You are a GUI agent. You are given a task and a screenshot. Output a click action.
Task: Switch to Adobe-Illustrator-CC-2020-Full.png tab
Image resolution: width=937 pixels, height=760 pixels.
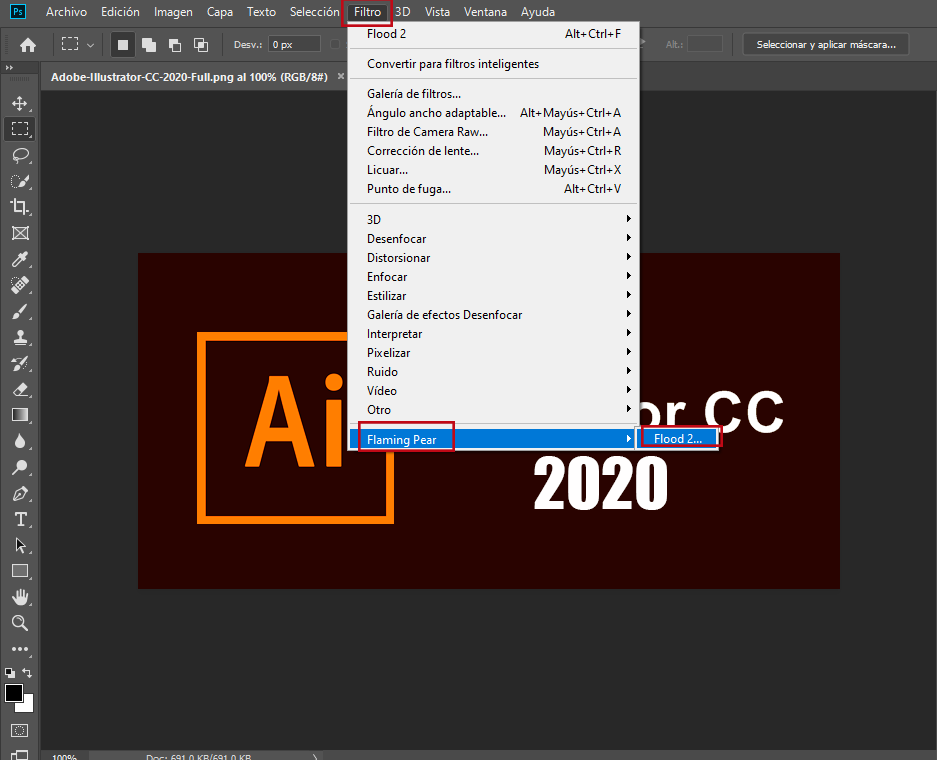(189, 77)
